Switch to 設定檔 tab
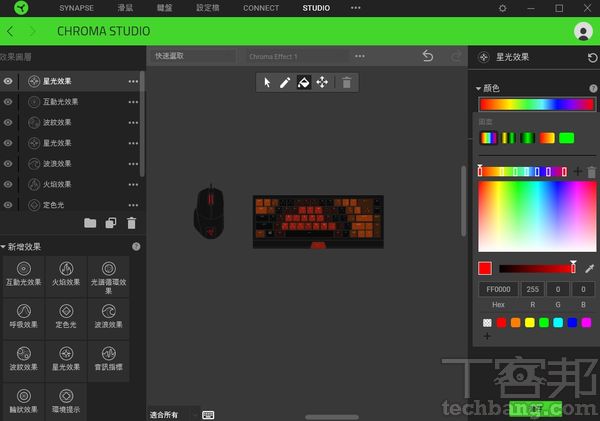 (208, 8)
